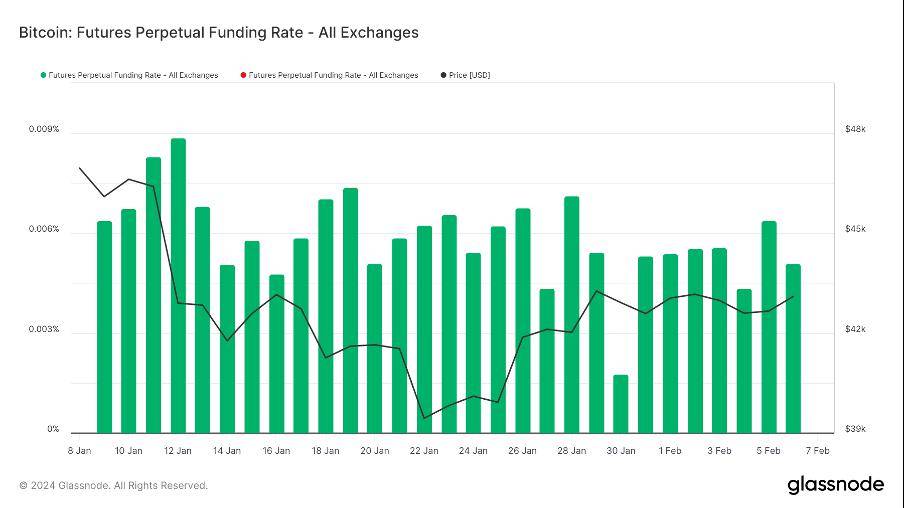Click the glassnode logo
This screenshot has width=904, height=508.
tap(835, 484)
